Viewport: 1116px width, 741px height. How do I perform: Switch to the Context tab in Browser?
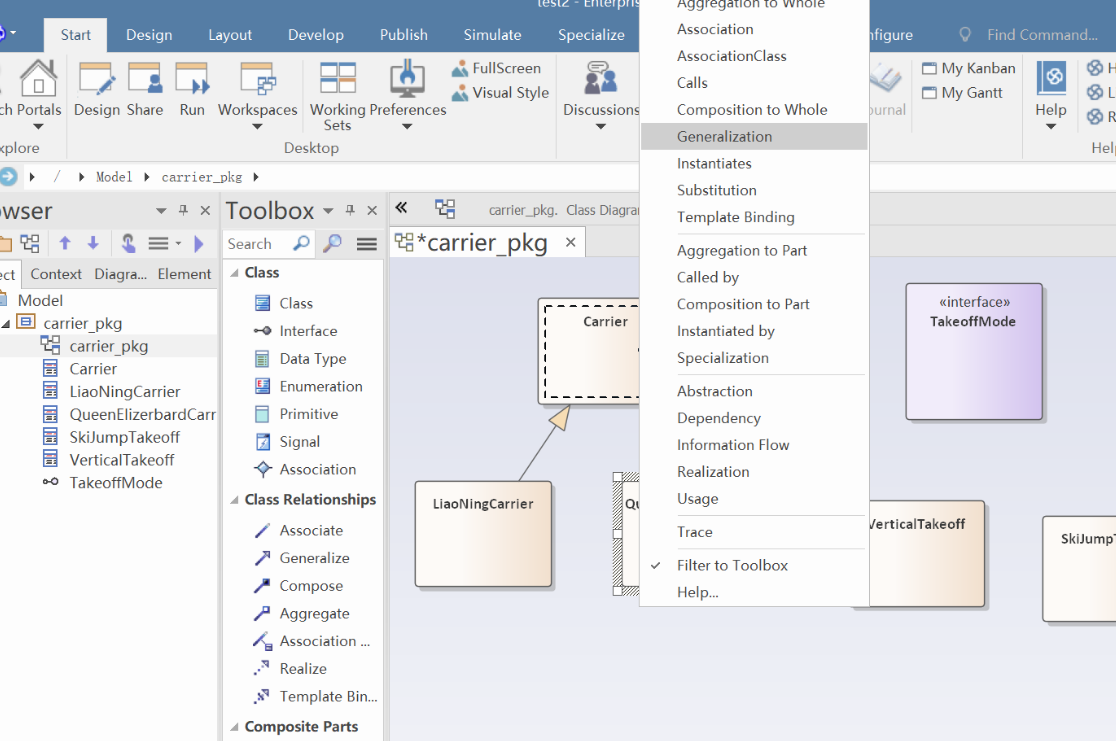click(56, 274)
